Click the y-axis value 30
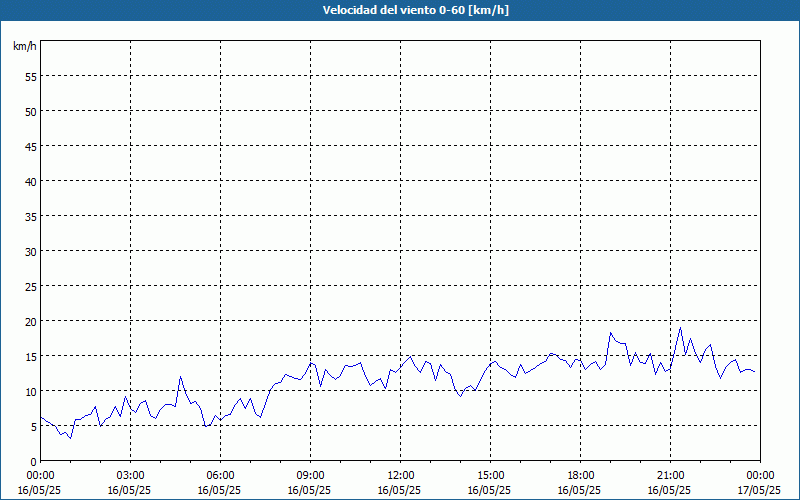 point(31,252)
